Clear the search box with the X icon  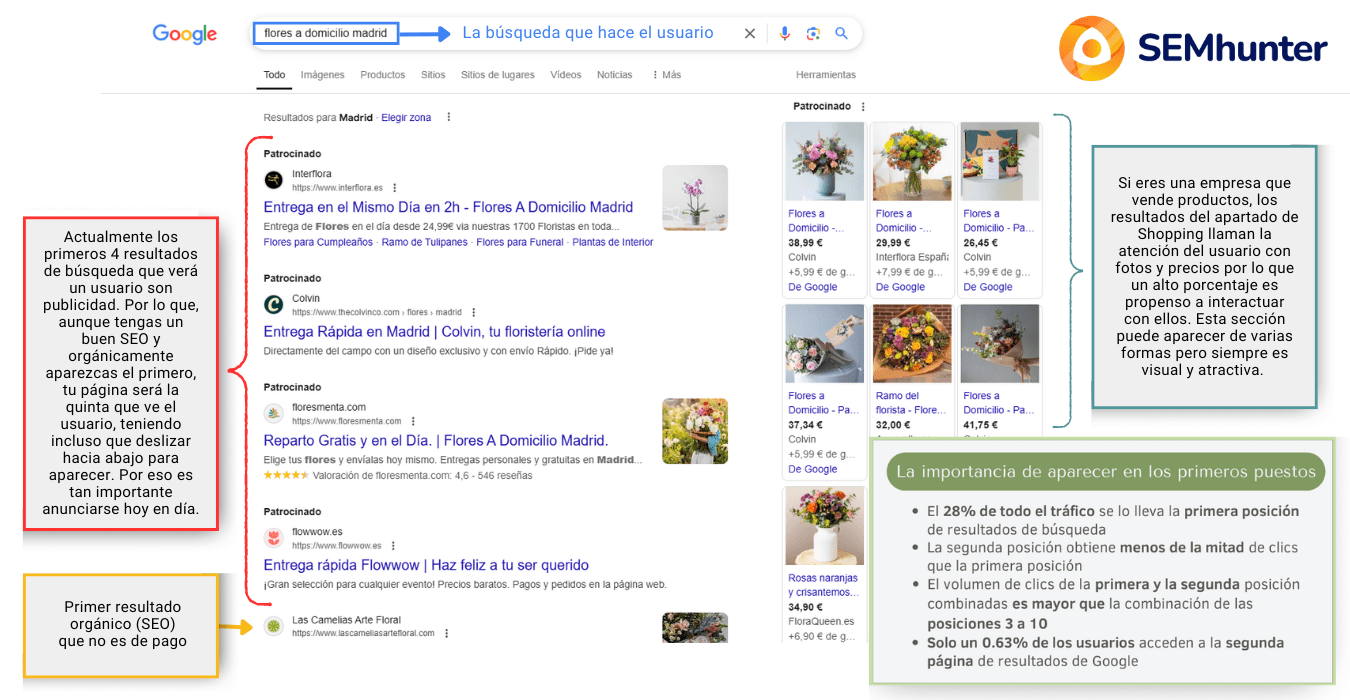click(x=750, y=33)
